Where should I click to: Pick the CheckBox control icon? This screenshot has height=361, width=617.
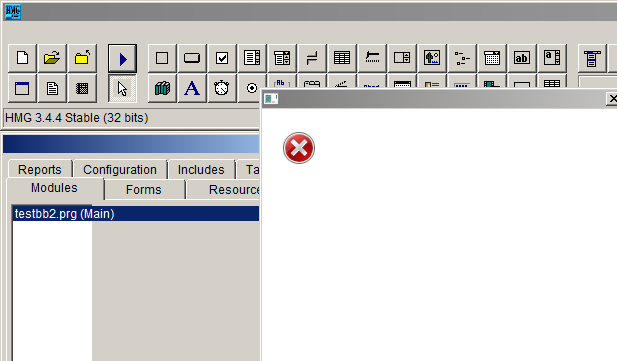[222, 58]
